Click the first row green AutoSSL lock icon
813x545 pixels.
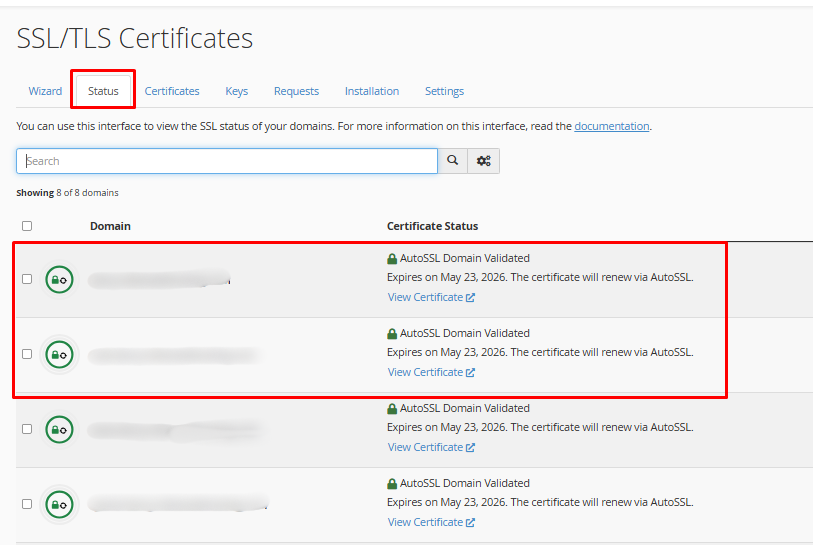[x=60, y=280]
